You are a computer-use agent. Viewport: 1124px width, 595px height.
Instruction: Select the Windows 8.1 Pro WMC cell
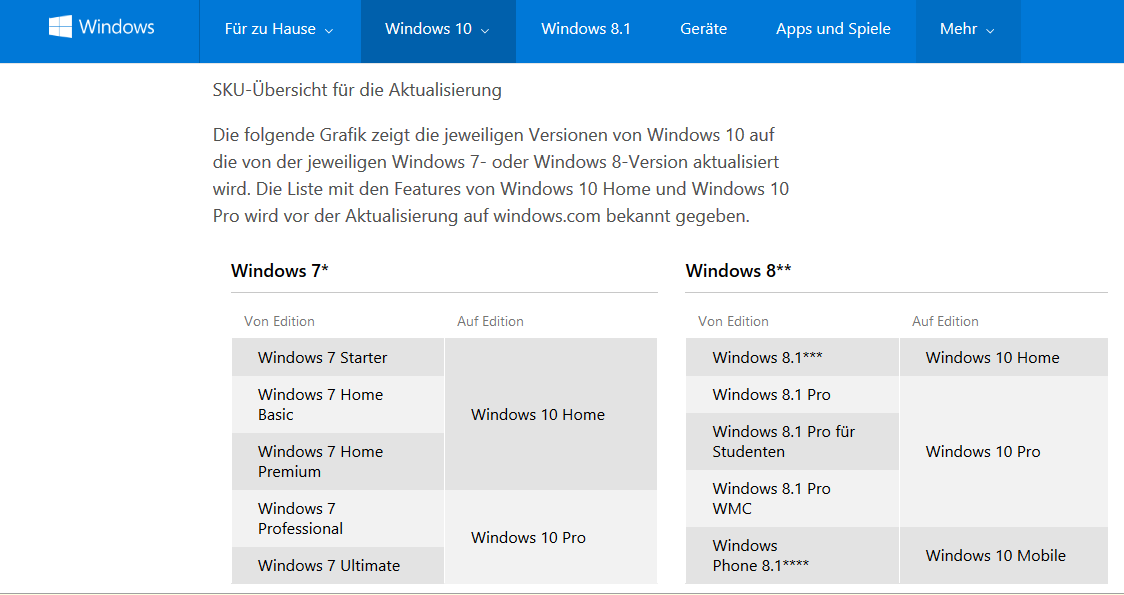[x=792, y=498]
